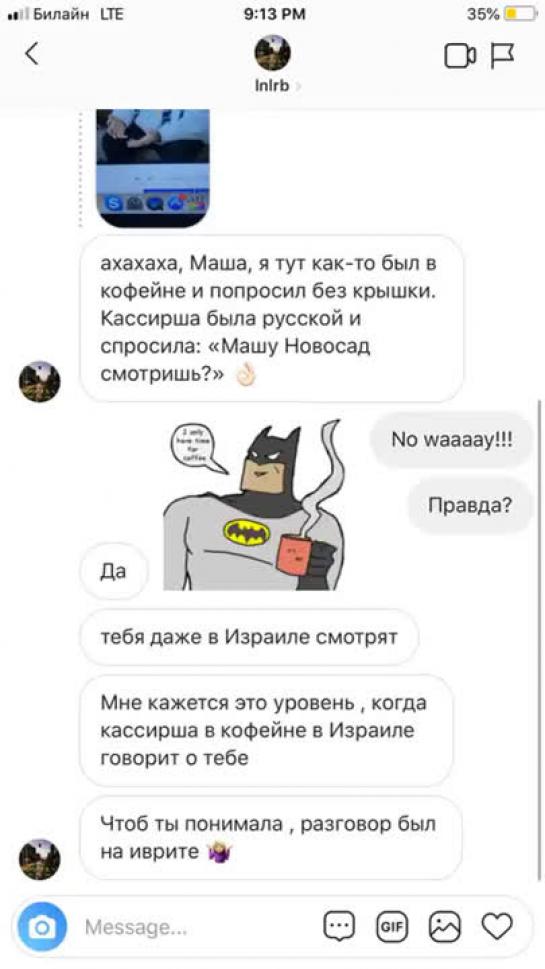This screenshot has width=545, height=969.
Task: Open quick replies speech bubble icon
Action: pyautogui.click(x=339, y=926)
